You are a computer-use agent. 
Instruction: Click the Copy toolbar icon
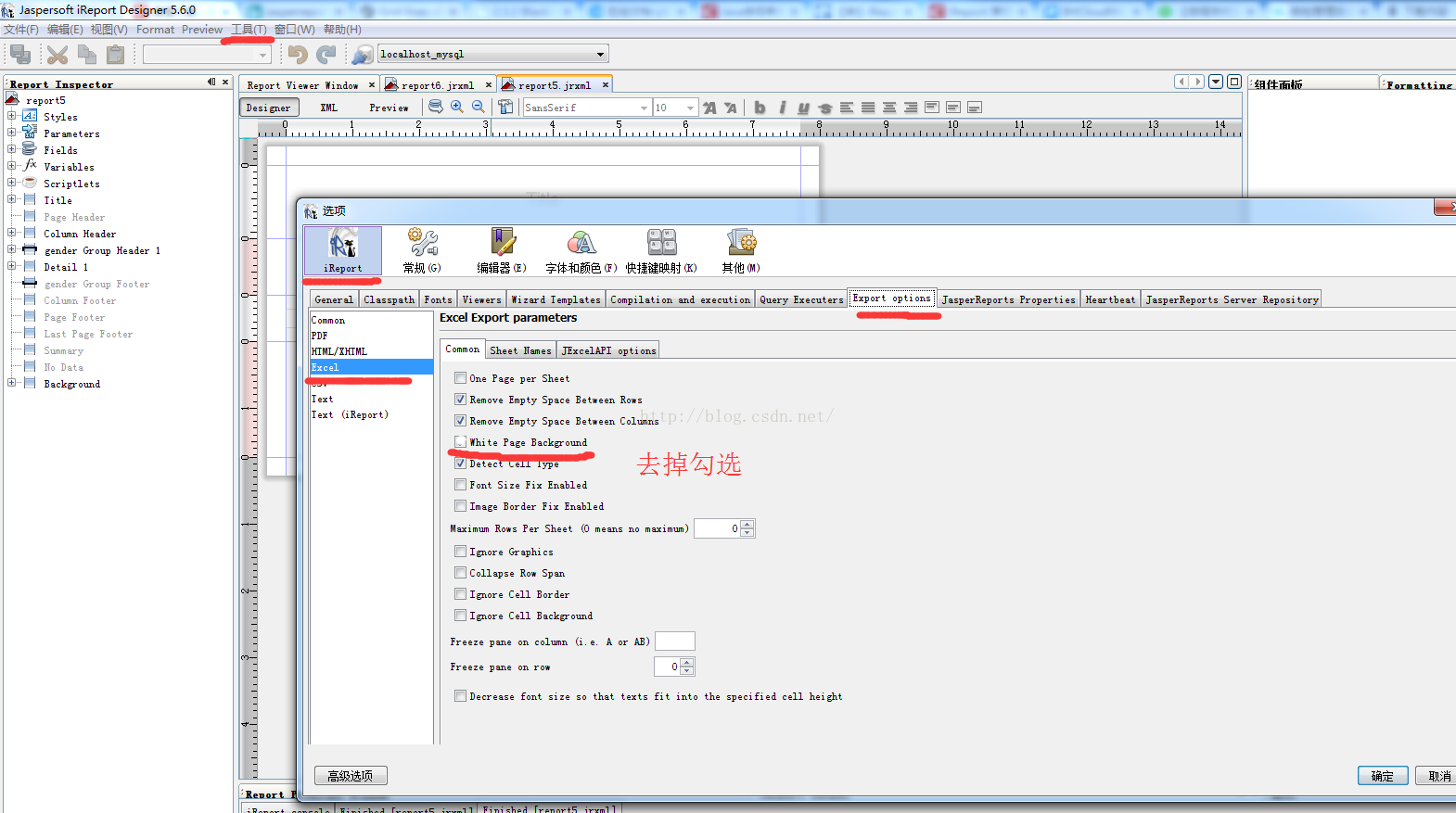87,55
